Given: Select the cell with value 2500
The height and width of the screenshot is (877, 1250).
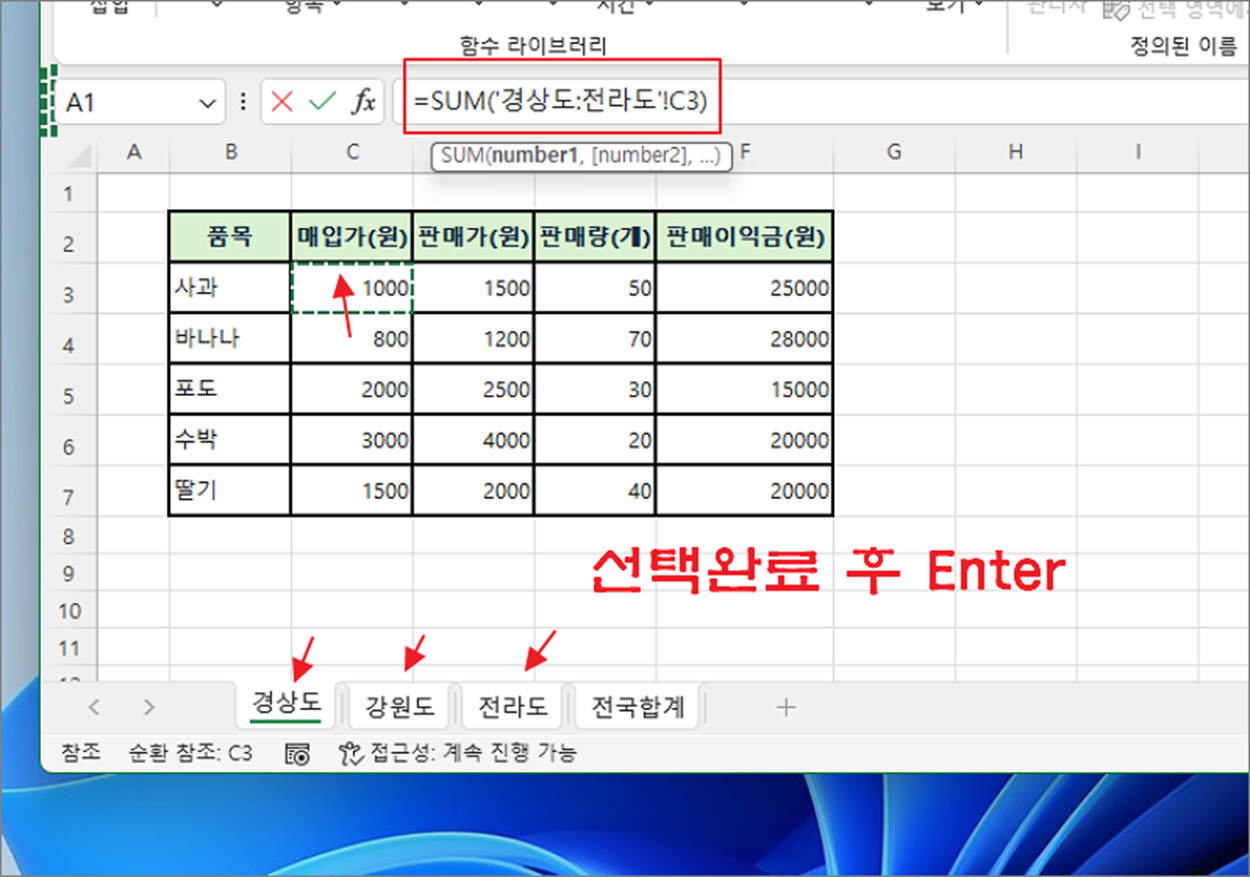Looking at the screenshot, I should 474,390.
